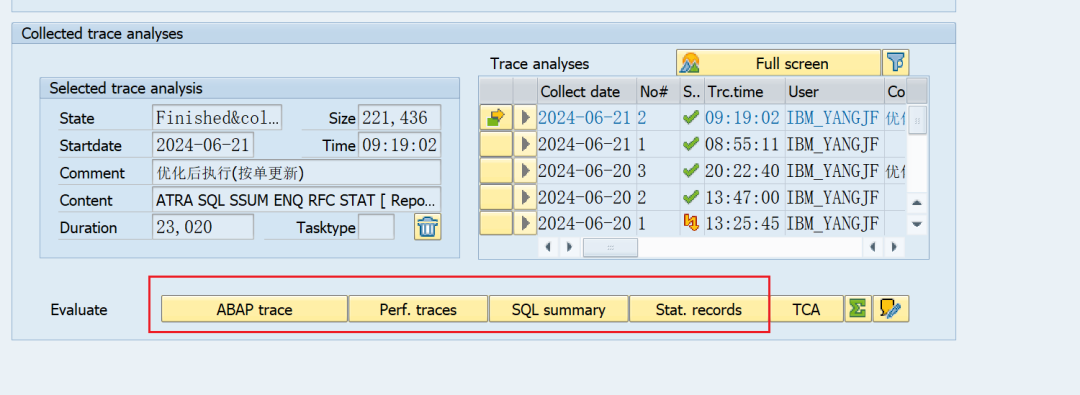Image resolution: width=1080 pixels, height=395 pixels.
Task: Expand the 13:25:45 trace row arrow
Action: pyautogui.click(x=526, y=223)
